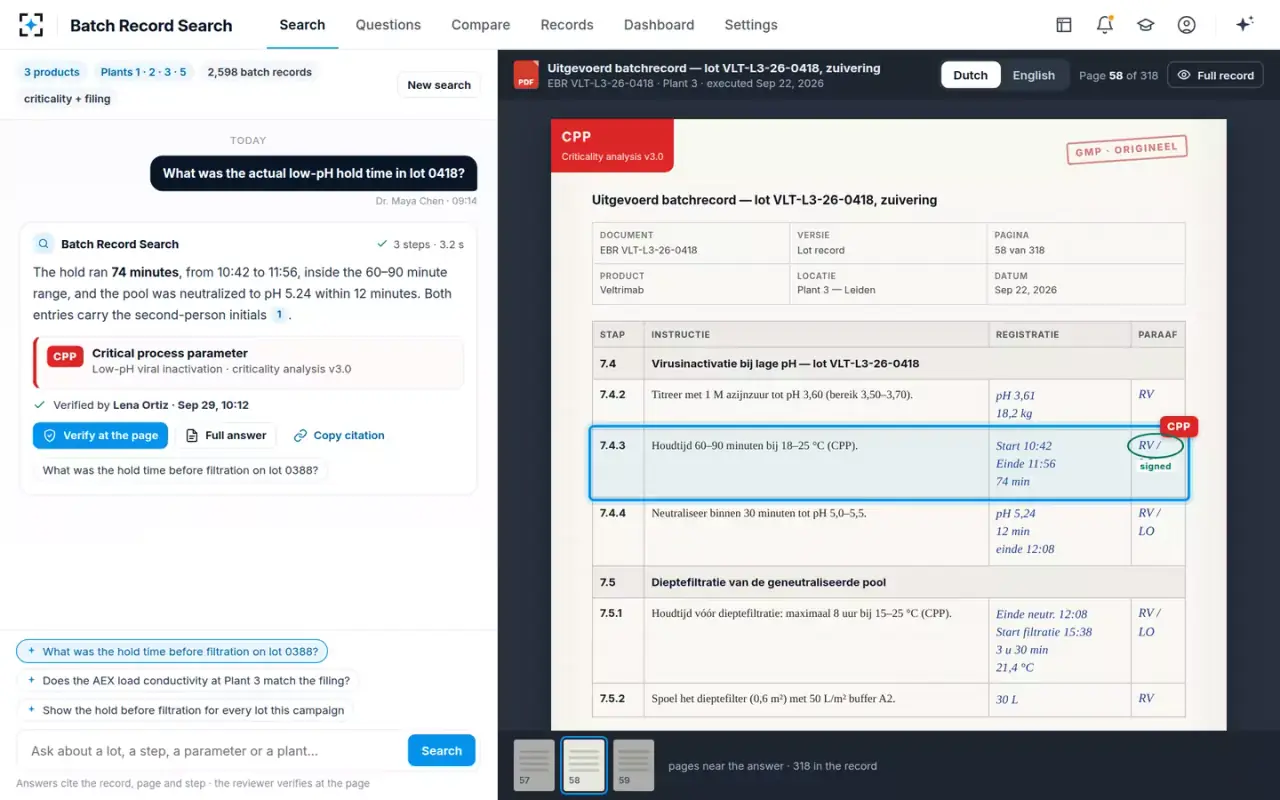Go to the Questions tab
This screenshot has width=1280, height=800.
point(388,25)
